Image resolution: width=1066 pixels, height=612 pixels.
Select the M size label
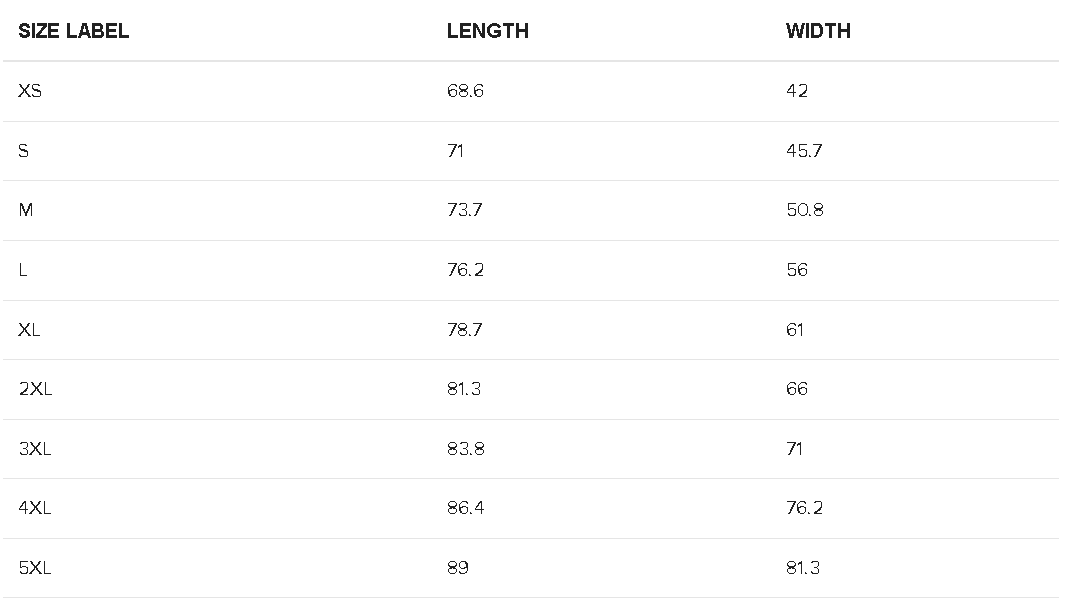tap(26, 210)
